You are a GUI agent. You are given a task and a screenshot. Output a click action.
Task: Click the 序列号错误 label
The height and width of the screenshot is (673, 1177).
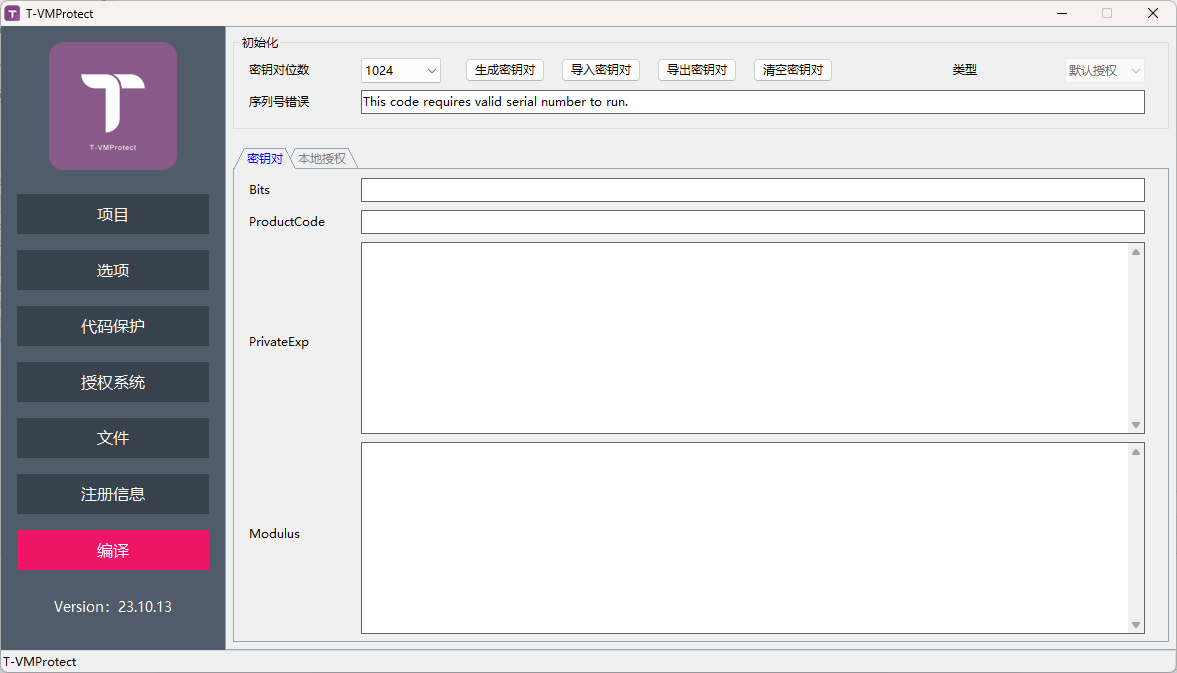[279, 101]
